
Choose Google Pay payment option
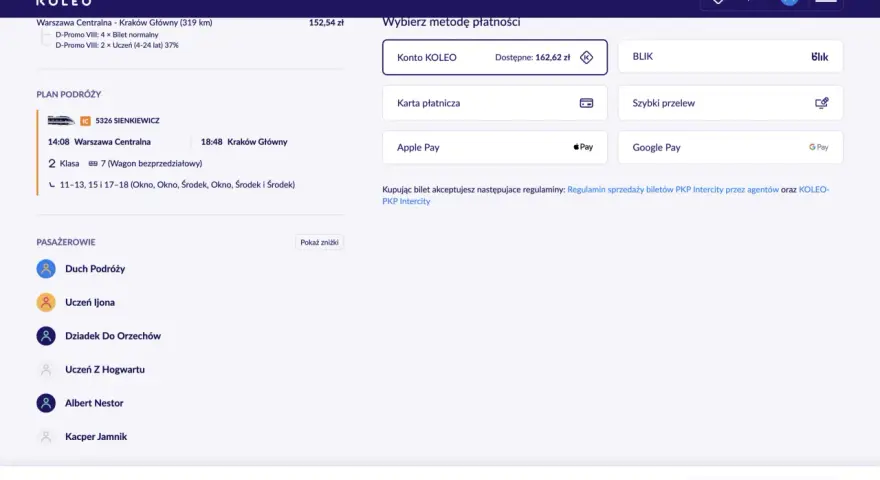[730, 147]
